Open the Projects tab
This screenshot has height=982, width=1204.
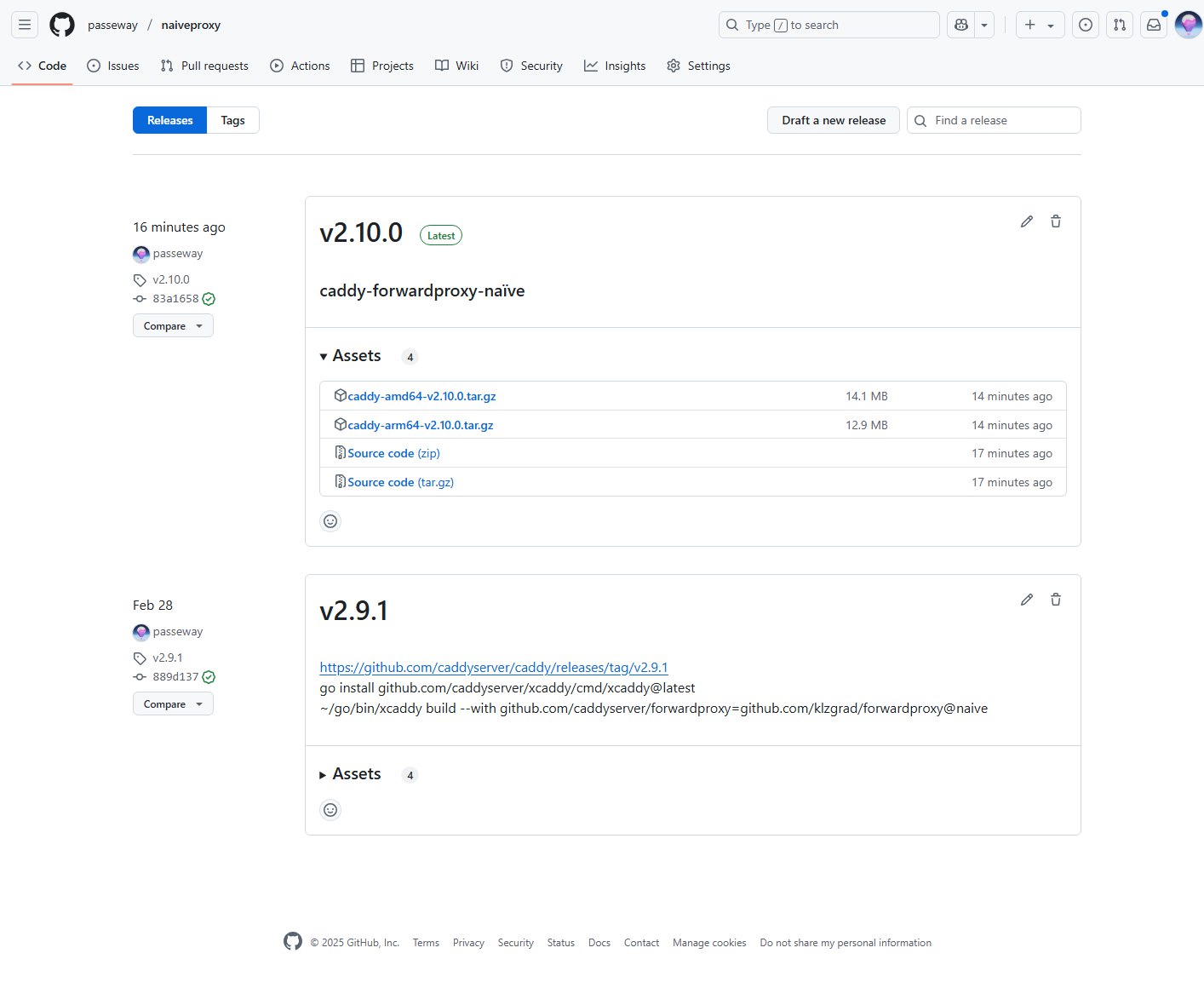(382, 66)
